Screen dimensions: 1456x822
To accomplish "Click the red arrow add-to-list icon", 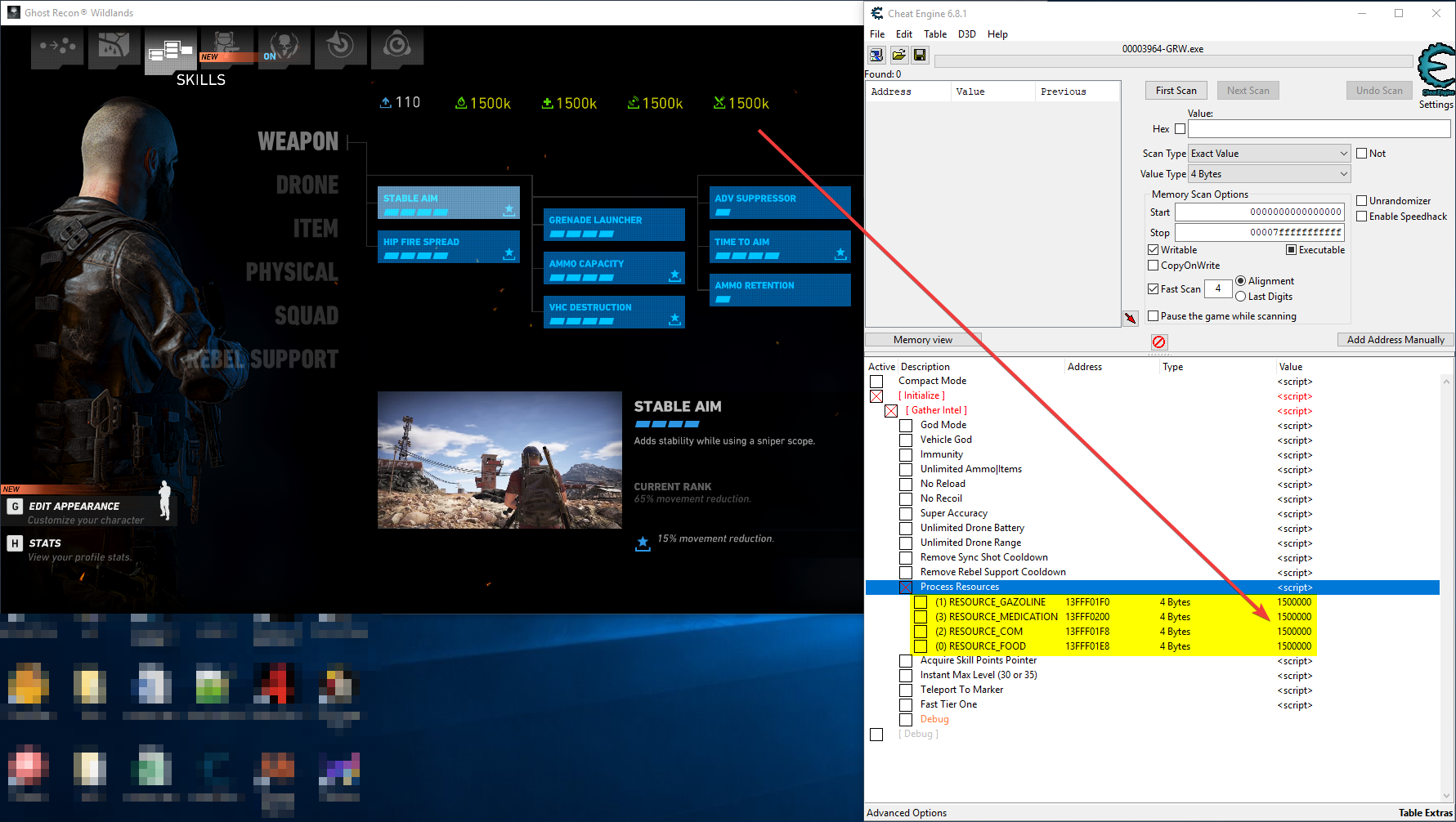I will coord(1131,319).
